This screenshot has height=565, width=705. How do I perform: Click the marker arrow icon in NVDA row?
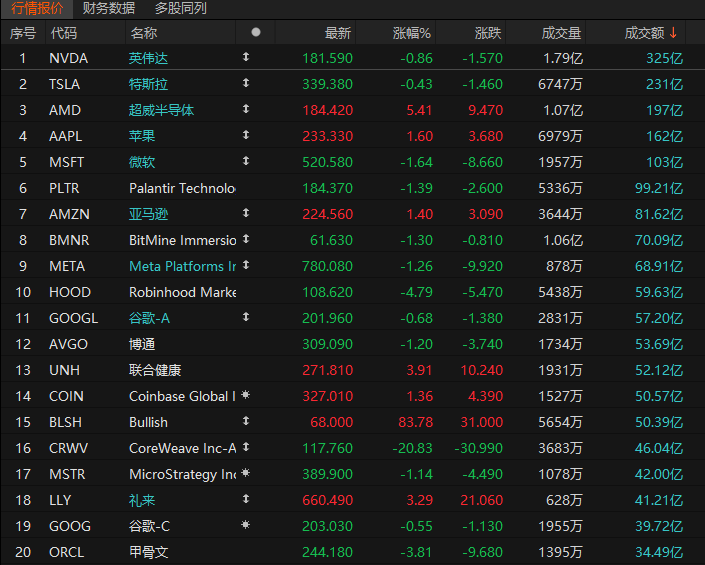(246, 57)
